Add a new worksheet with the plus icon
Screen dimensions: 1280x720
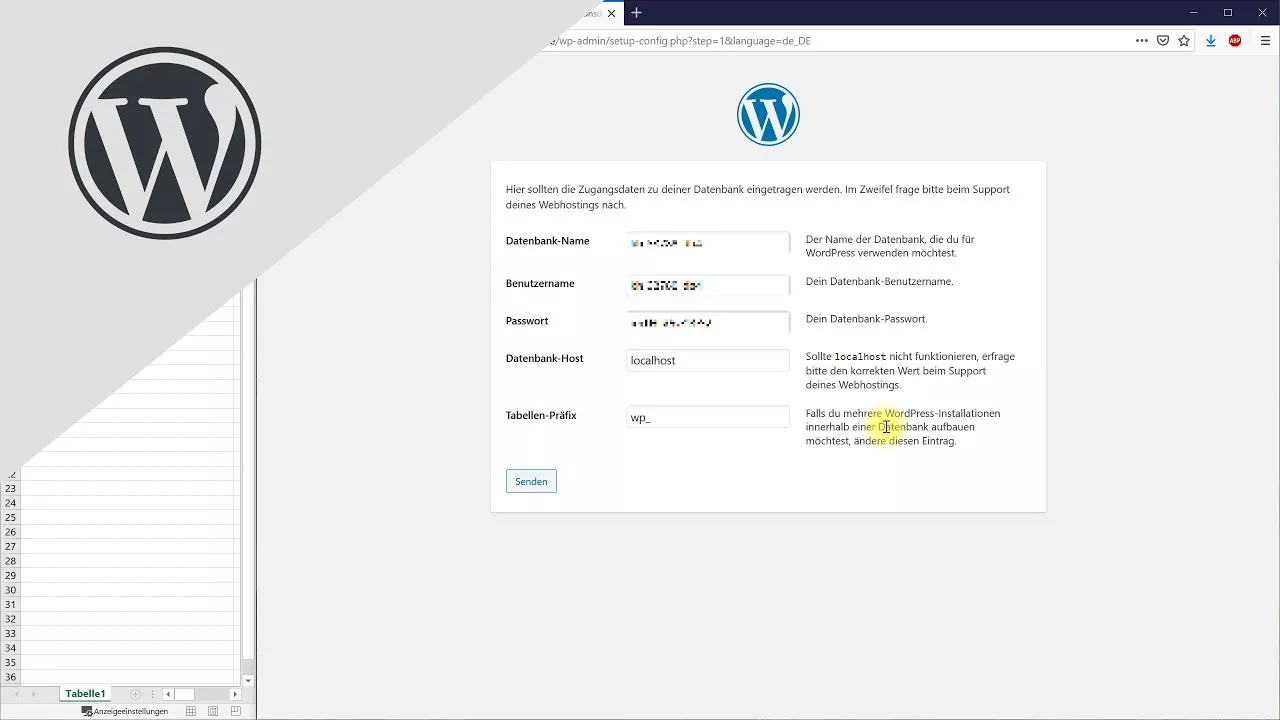(x=135, y=693)
